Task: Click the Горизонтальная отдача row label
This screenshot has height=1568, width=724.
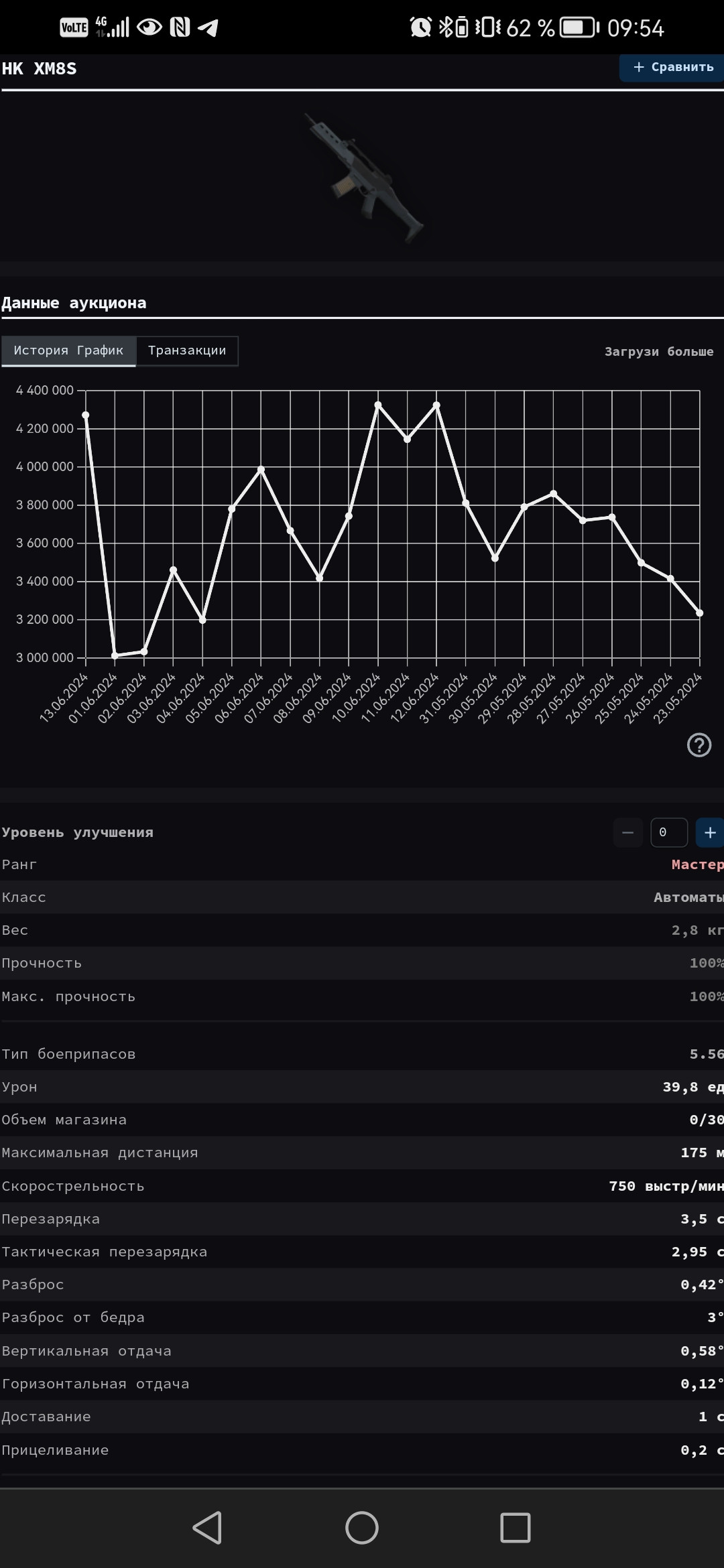Action: tap(95, 1384)
